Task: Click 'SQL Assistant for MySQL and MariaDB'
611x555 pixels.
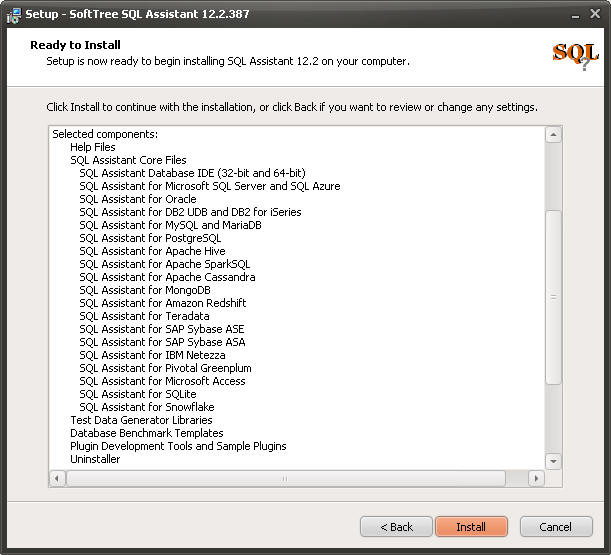Action: point(170,225)
